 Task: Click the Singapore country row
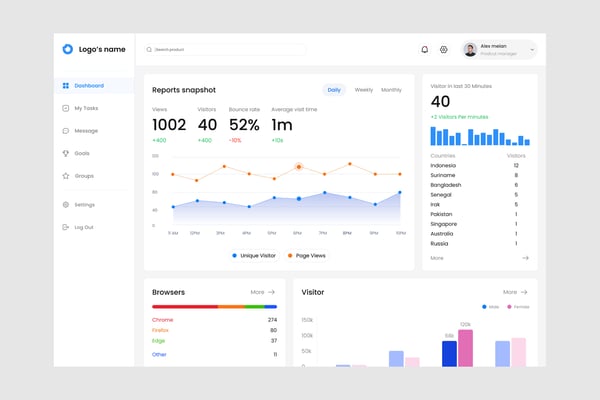pyautogui.click(x=474, y=224)
